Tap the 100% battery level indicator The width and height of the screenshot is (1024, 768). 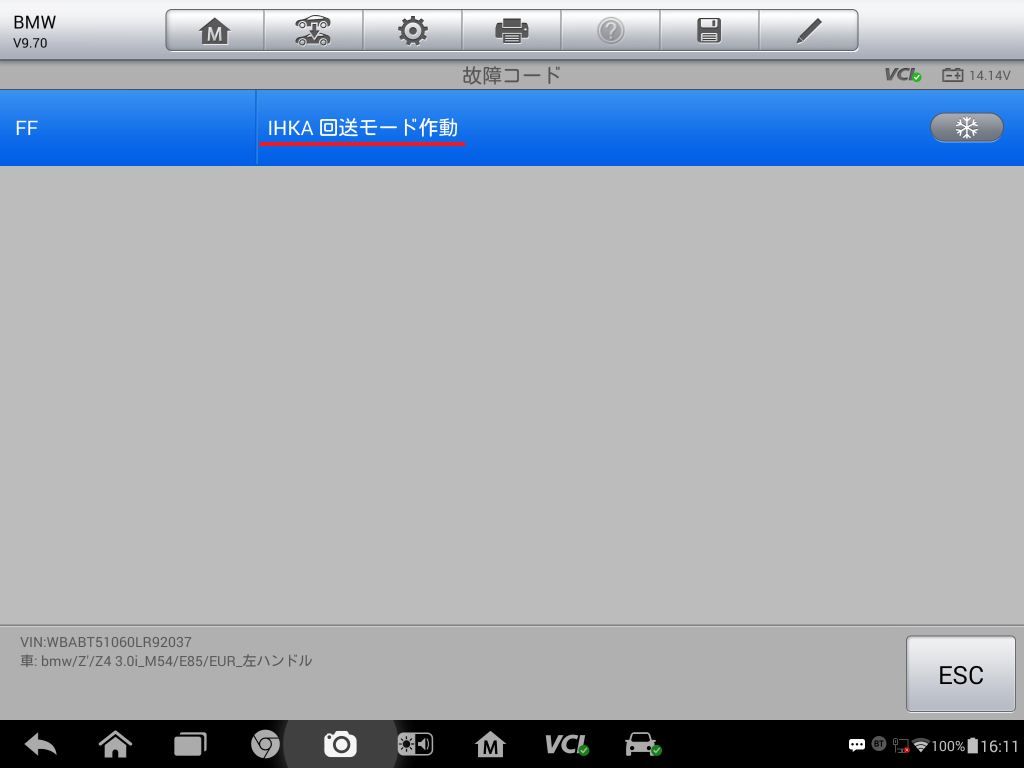pyautogui.click(x=955, y=746)
